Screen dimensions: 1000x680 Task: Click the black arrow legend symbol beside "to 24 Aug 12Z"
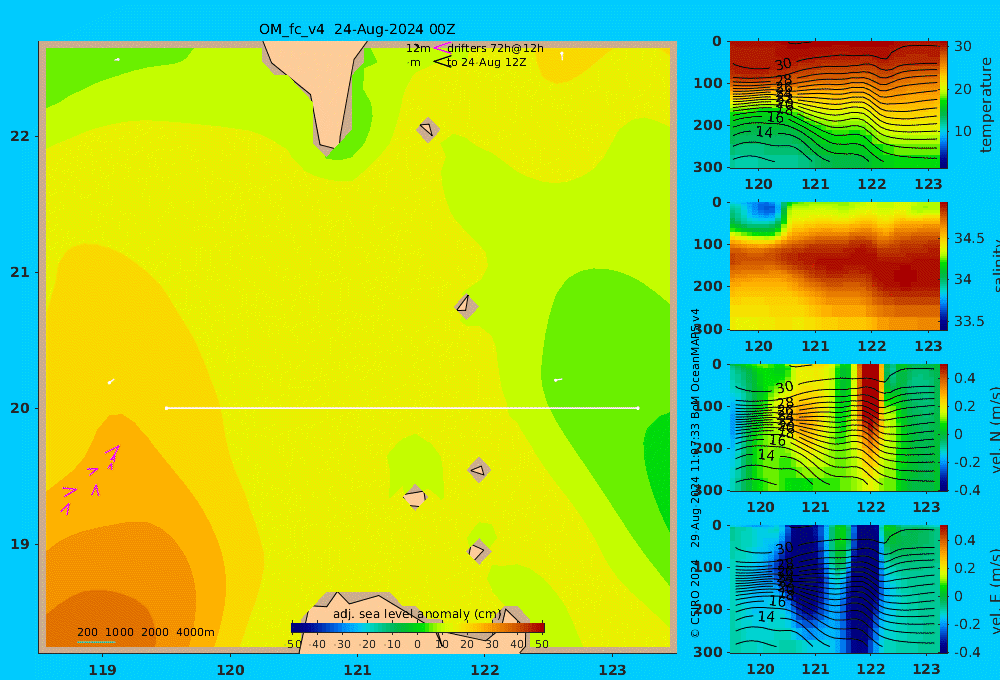[442, 62]
